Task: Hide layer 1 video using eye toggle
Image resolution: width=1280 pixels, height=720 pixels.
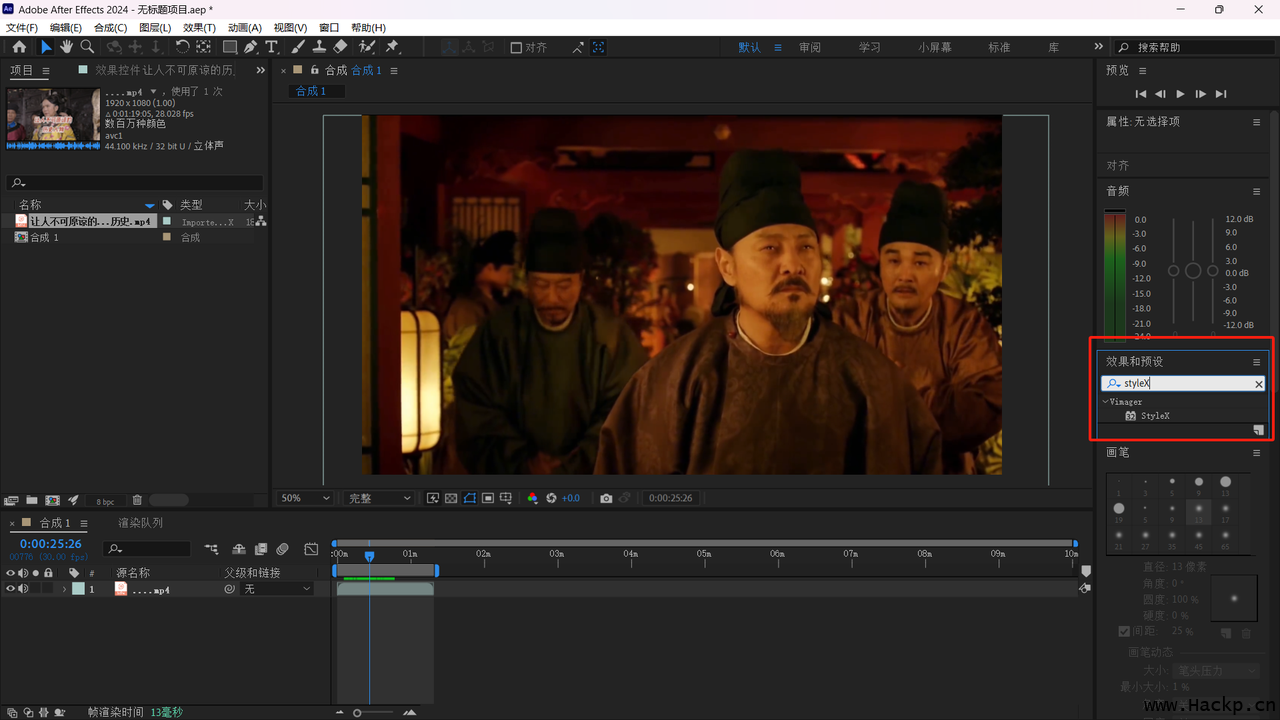Action: coord(11,589)
